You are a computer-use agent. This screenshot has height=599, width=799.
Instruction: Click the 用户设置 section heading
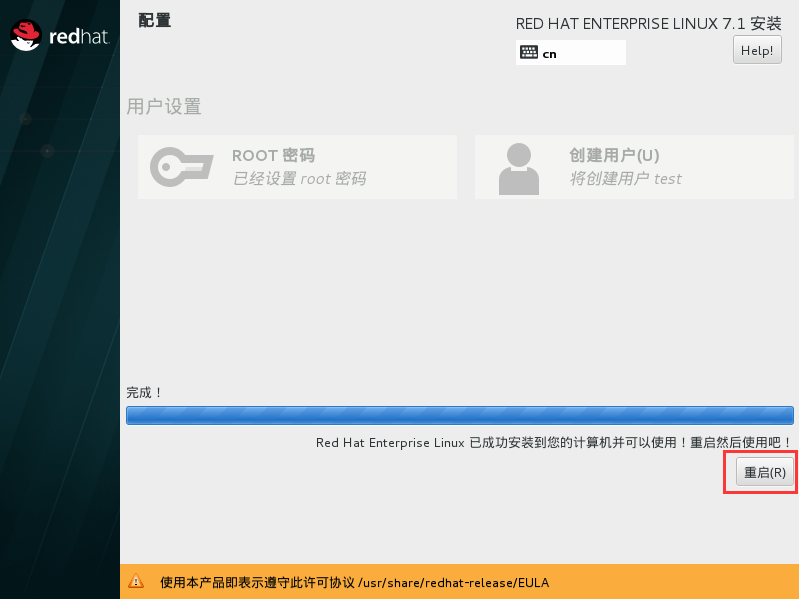[164, 107]
